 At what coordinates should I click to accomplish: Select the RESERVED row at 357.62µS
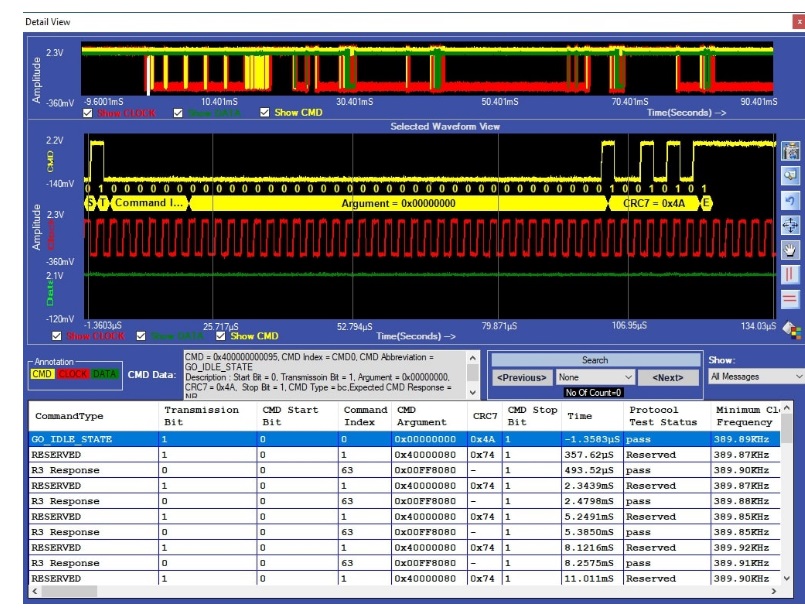[405, 454]
